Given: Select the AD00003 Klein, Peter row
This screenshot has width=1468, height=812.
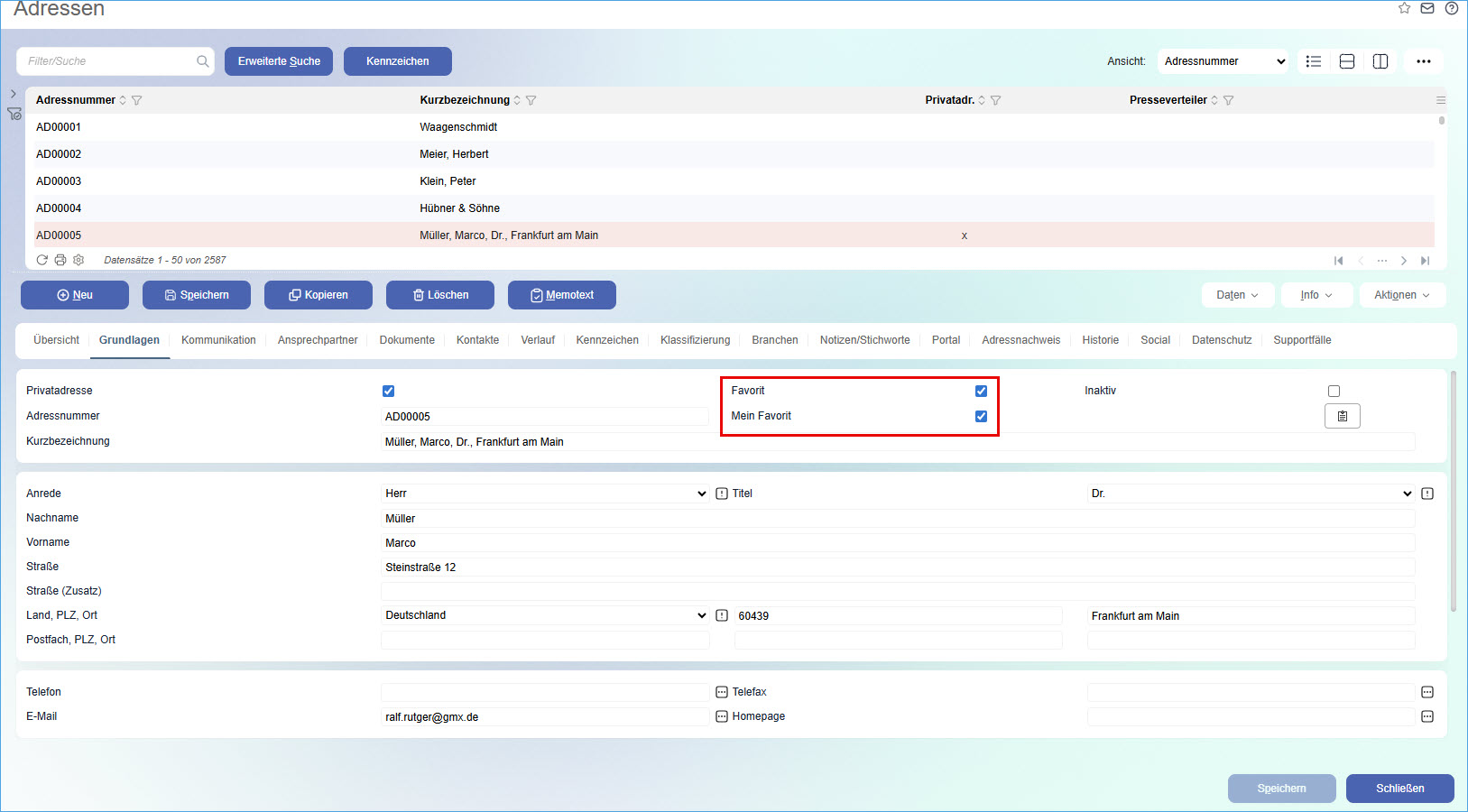Looking at the screenshot, I should pos(734,181).
